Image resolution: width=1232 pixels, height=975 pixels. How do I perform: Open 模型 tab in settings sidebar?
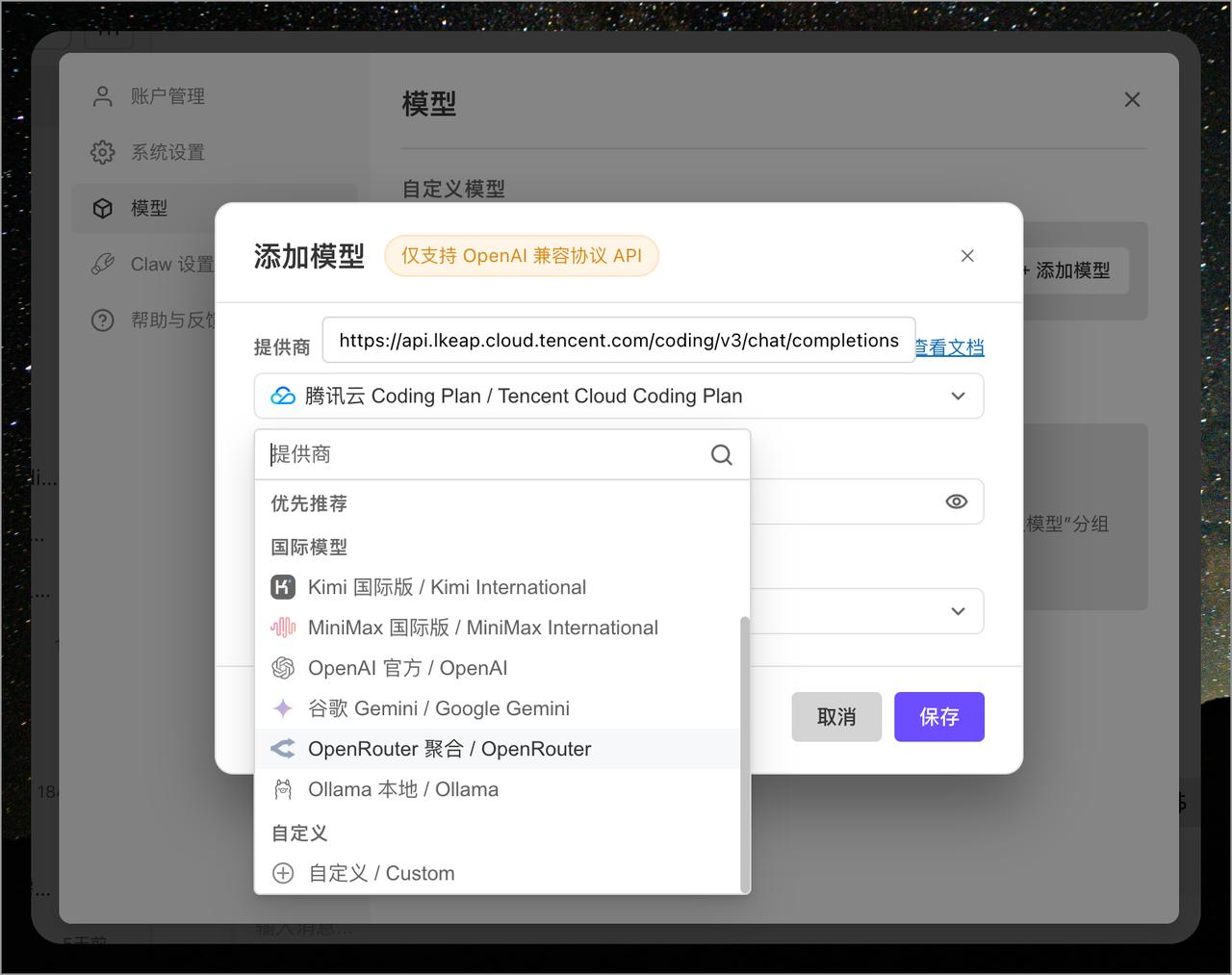214,208
